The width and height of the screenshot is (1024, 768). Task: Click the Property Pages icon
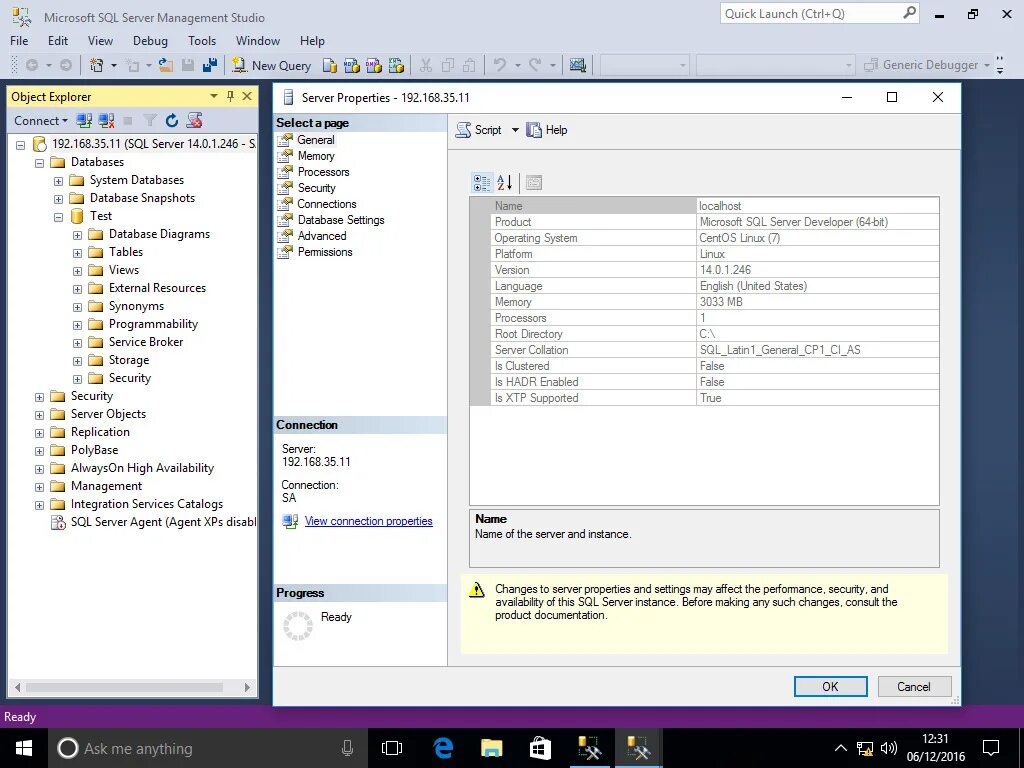point(534,183)
